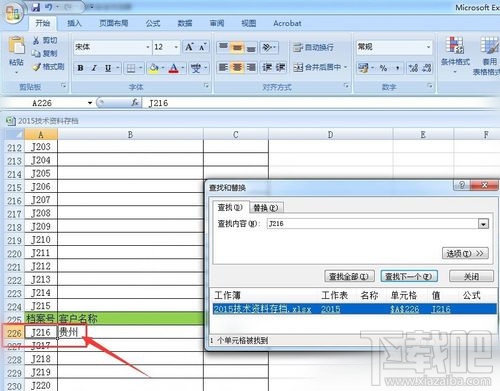Switch to the 插入 (Insert) ribbon tab
500x391 pixels.
[x=74, y=23]
